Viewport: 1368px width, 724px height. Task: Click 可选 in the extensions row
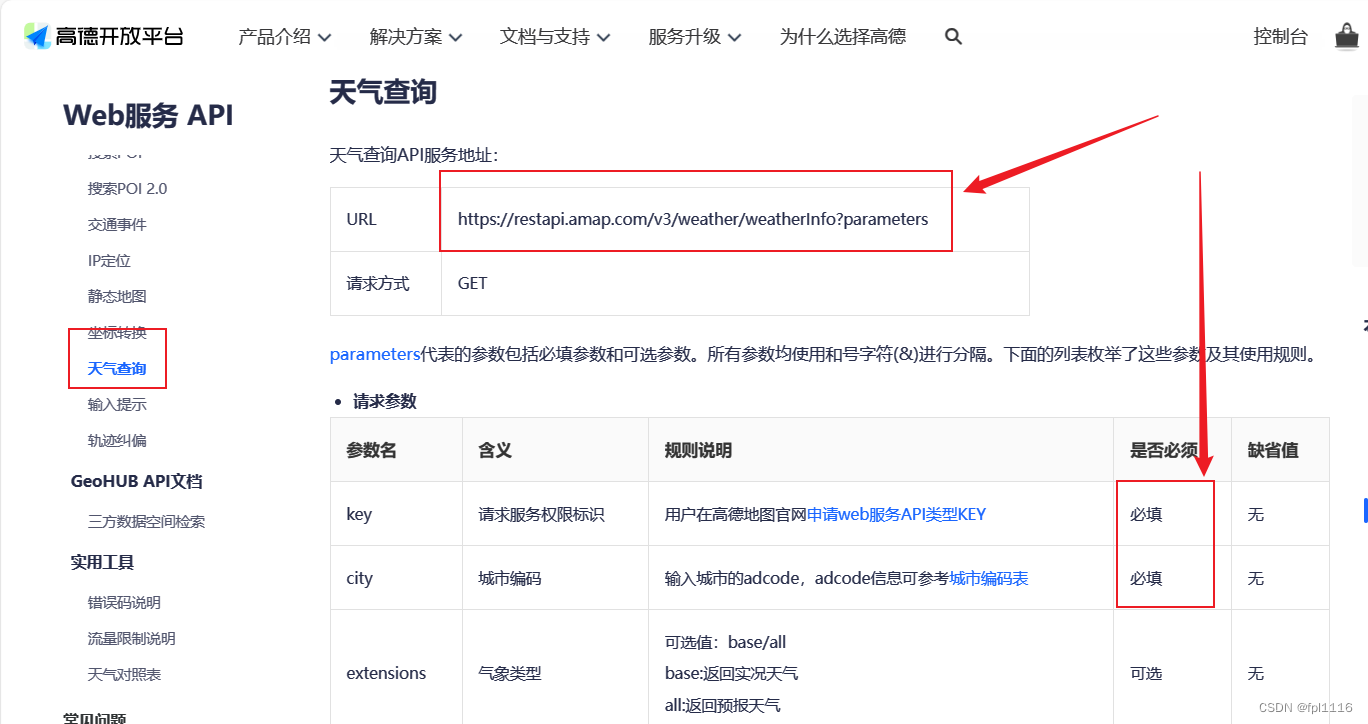click(x=1146, y=673)
